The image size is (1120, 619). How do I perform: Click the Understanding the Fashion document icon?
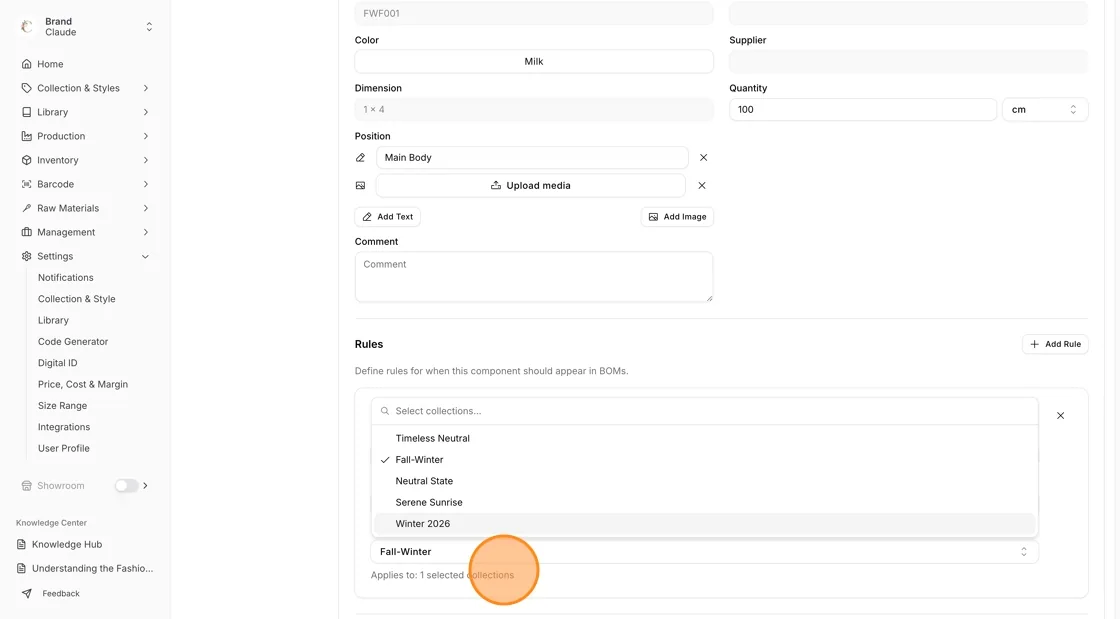click(x=21, y=568)
